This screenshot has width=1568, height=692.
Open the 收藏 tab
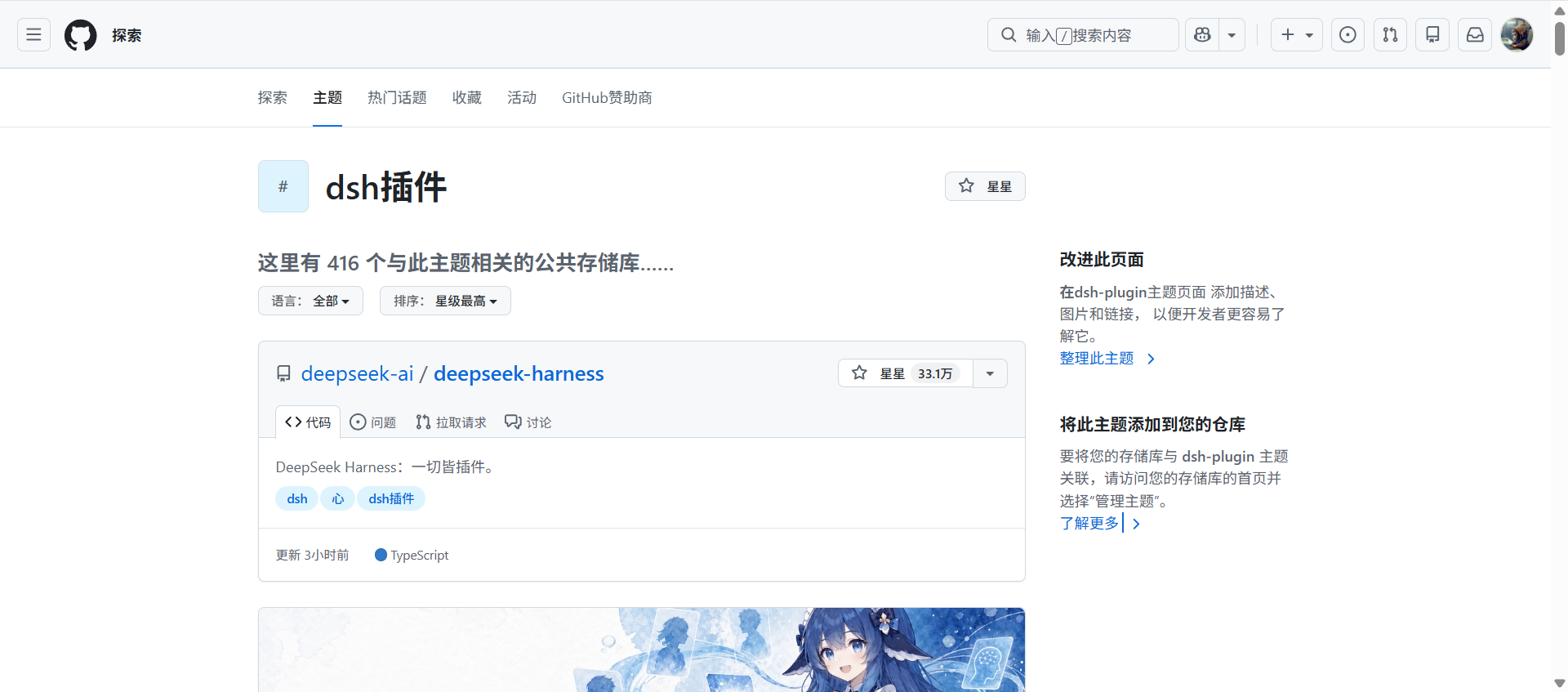point(467,98)
